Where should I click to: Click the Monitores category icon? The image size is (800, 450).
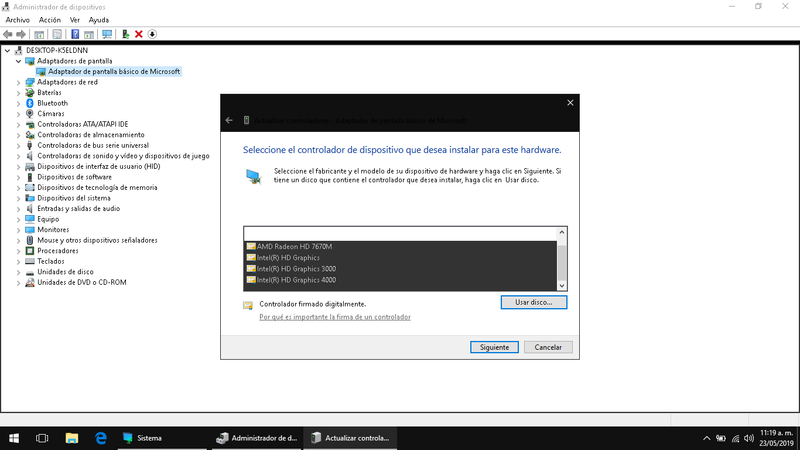[30, 230]
